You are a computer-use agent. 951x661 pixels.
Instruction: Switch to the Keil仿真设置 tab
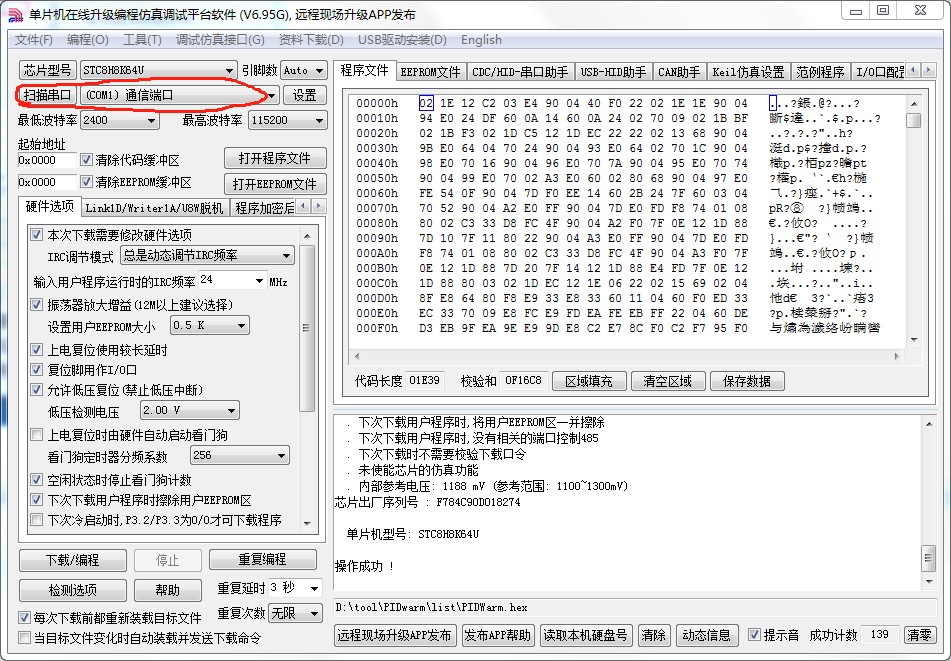[x=748, y=72]
